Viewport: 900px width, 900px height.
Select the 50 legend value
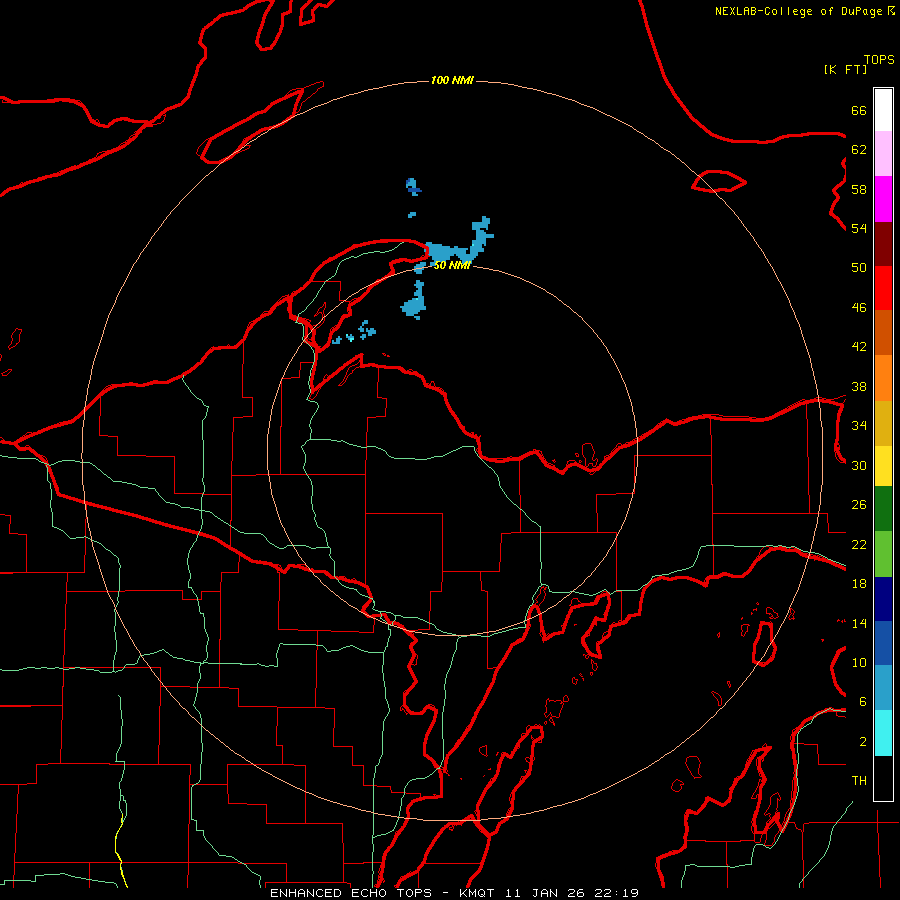[859, 267]
